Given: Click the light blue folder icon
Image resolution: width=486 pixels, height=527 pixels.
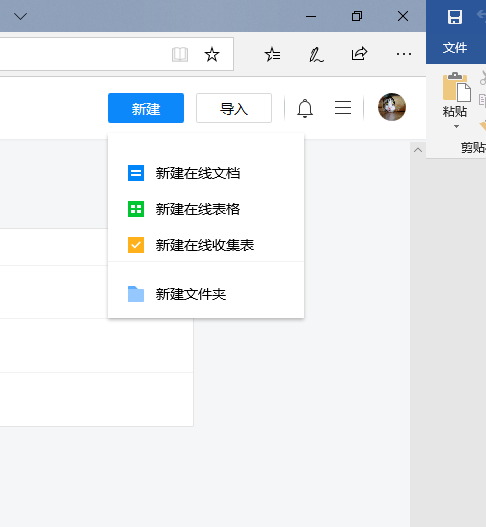Looking at the screenshot, I should tap(136, 294).
